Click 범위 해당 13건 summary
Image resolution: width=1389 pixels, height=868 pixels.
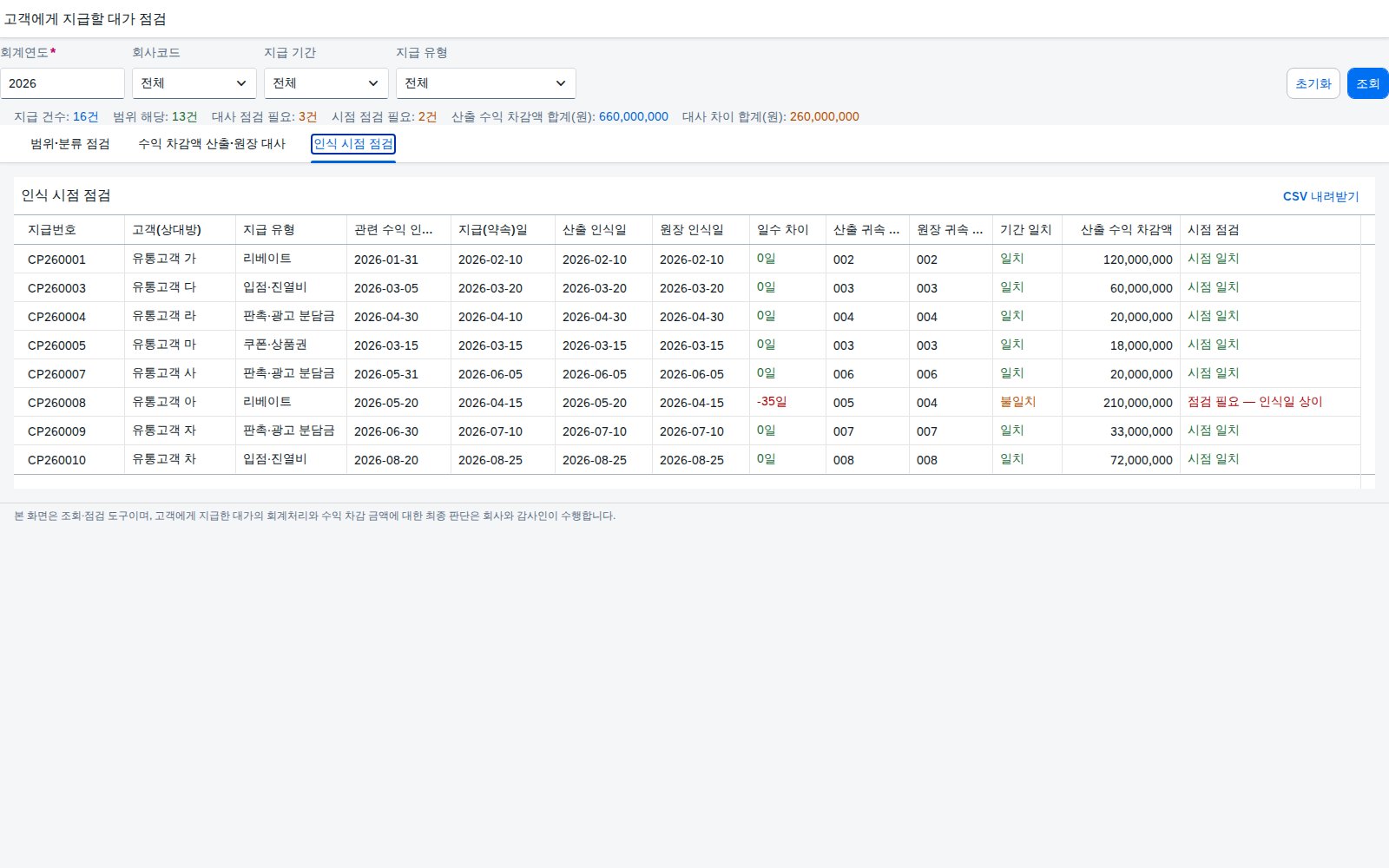click(x=155, y=116)
